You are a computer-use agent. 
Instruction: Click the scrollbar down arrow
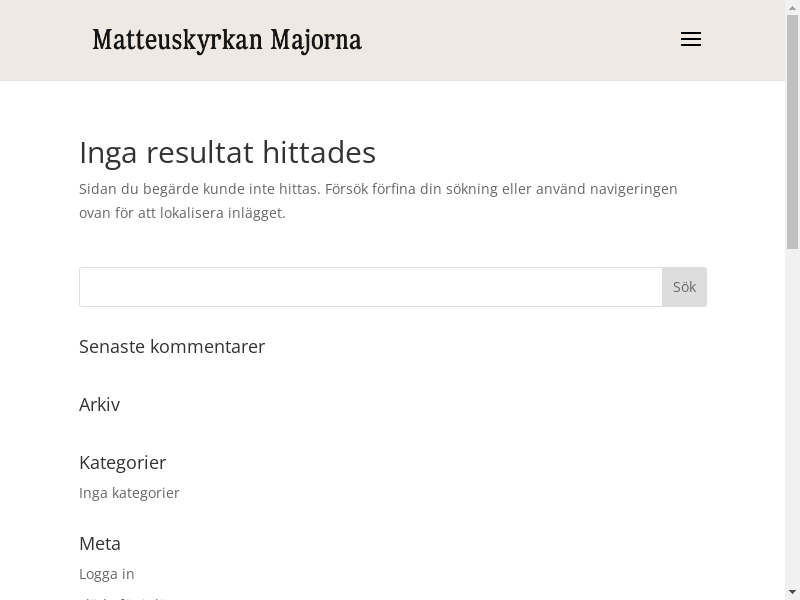(792, 593)
